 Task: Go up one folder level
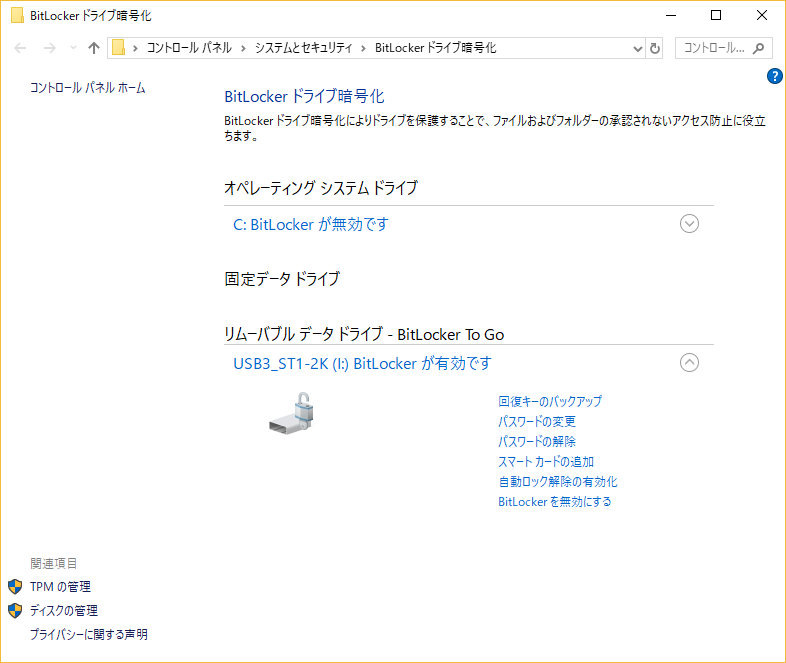click(x=94, y=48)
